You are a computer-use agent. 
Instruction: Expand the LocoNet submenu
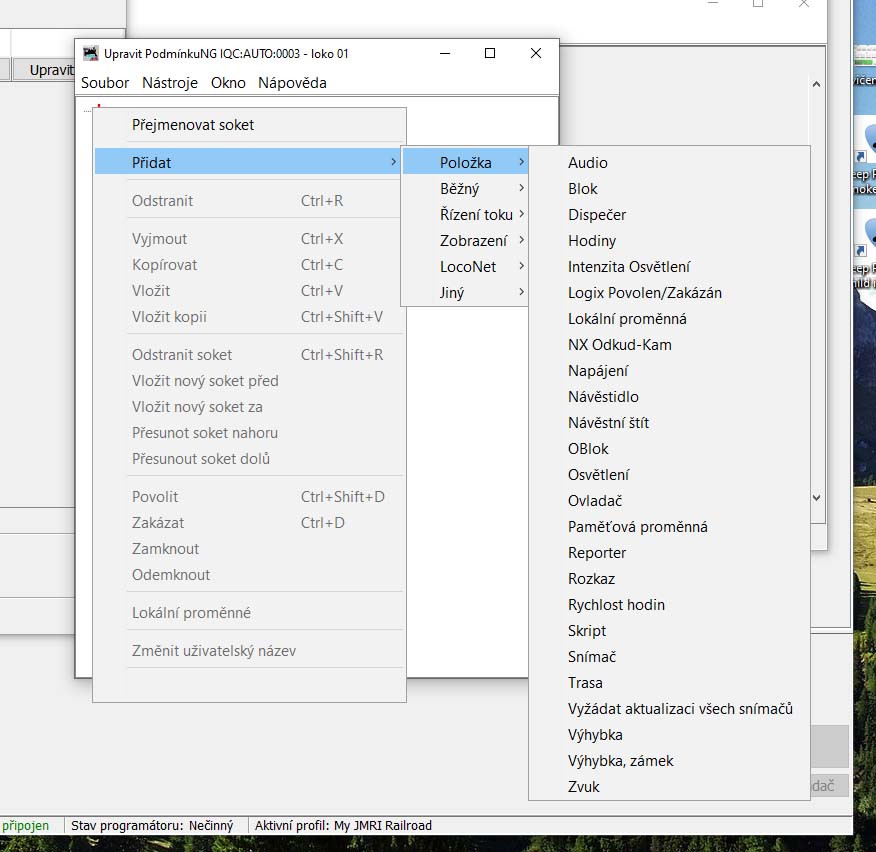(x=468, y=267)
